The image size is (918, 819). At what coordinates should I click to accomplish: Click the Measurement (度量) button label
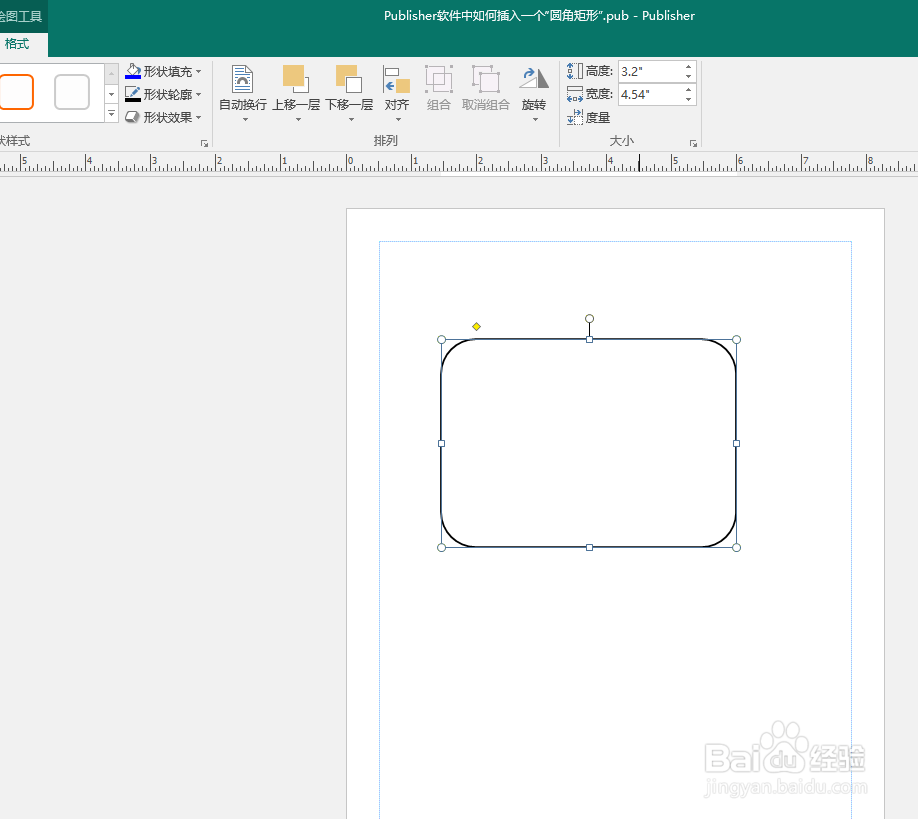pyautogui.click(x=598, y=118)
